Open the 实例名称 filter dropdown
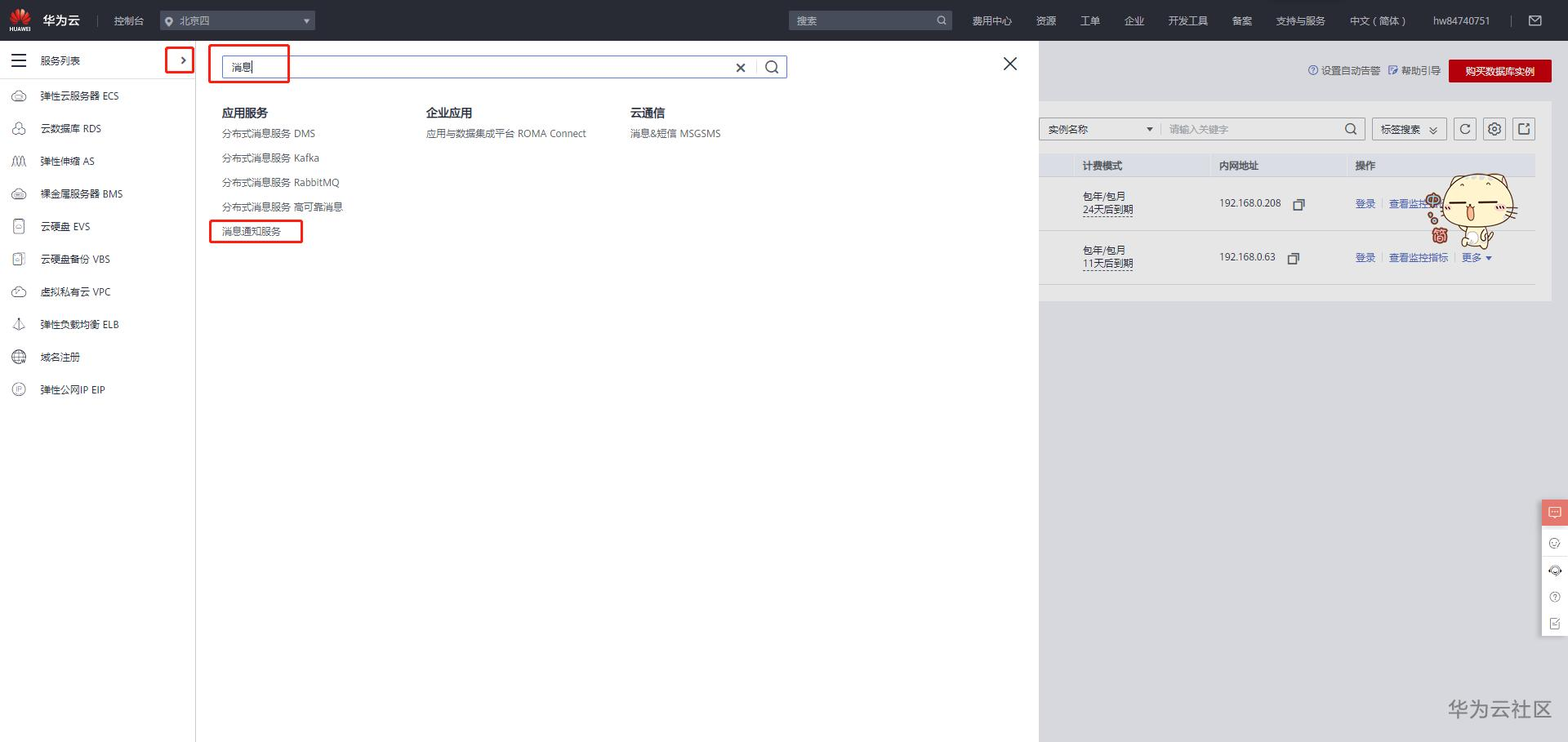 click(x=1100, y=129)
